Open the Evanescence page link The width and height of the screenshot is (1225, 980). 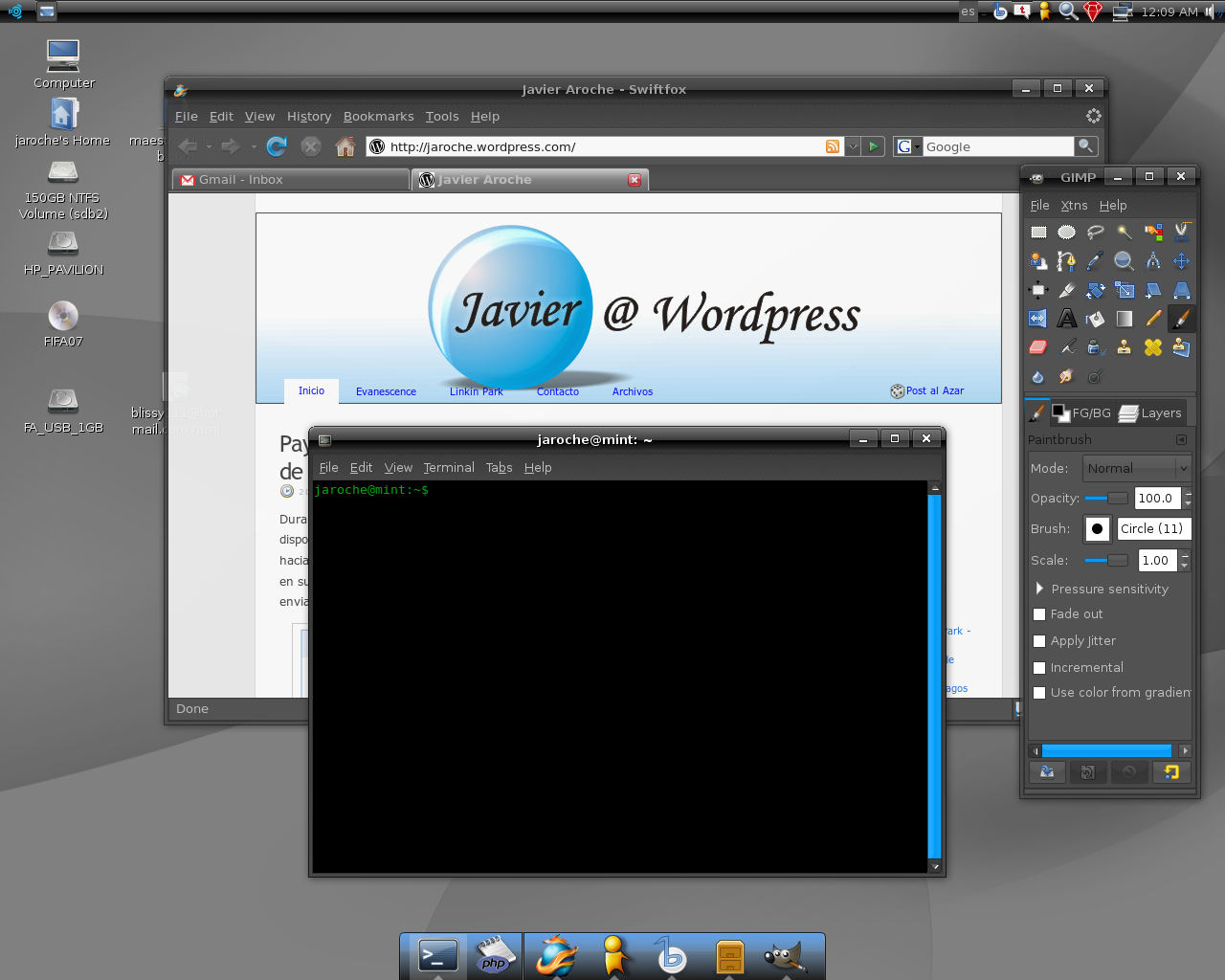click(x=386, y=391)
